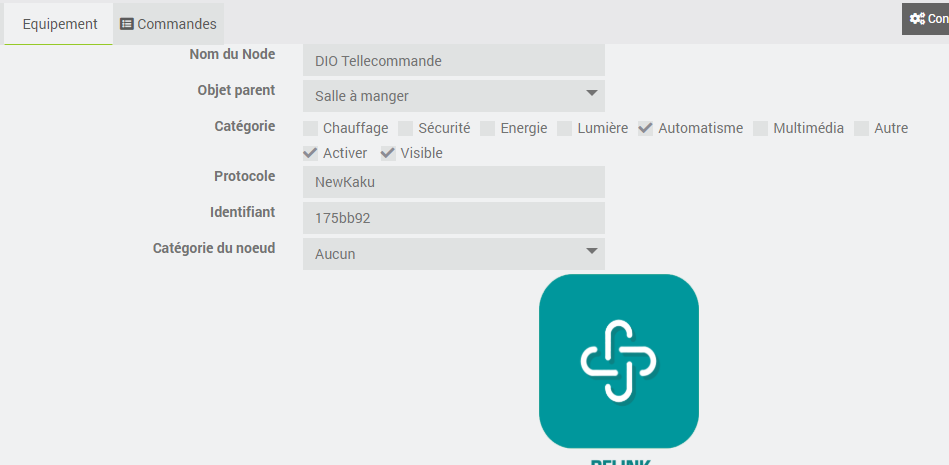Image resolution: width=949 pixels, height=465 pixels.
Task: Click the RFLink teal logo image
Action: pos(618,360)
